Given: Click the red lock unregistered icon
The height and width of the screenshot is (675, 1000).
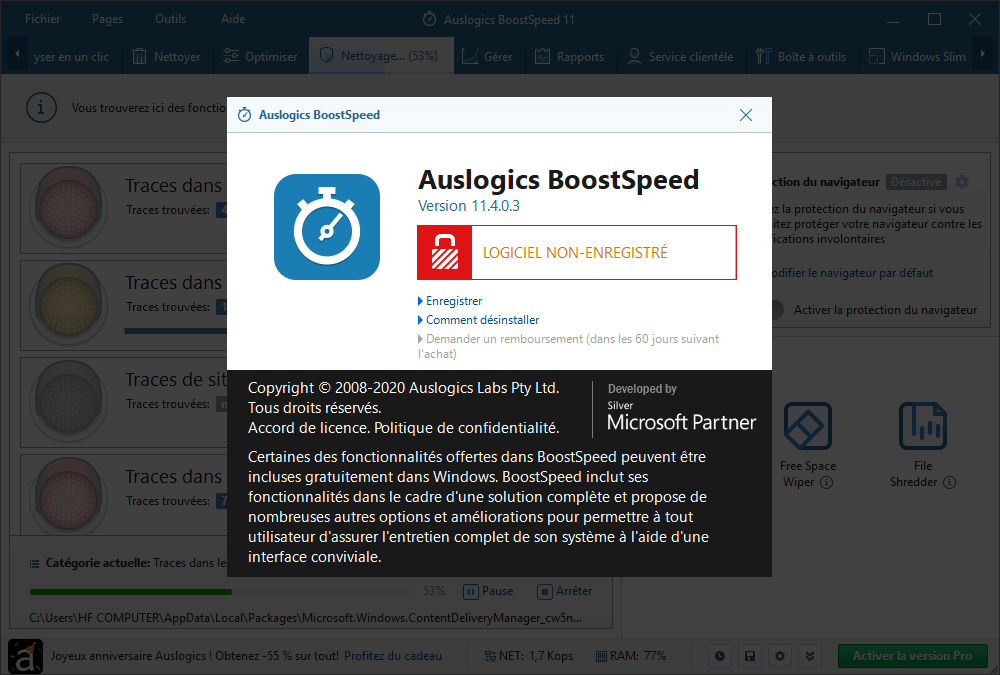Looking at the screenshot, I should 445,252.
